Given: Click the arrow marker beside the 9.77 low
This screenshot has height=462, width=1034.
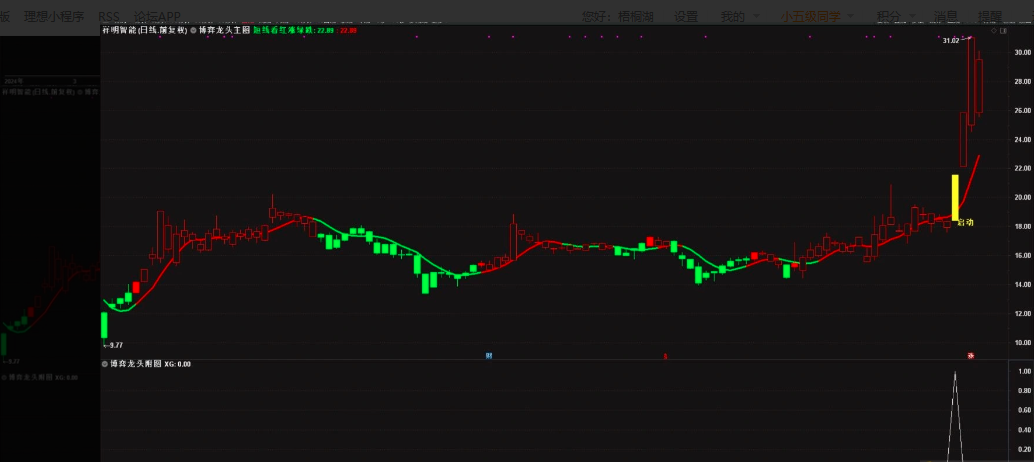Looking at the screenshot, I should (105, 344).
